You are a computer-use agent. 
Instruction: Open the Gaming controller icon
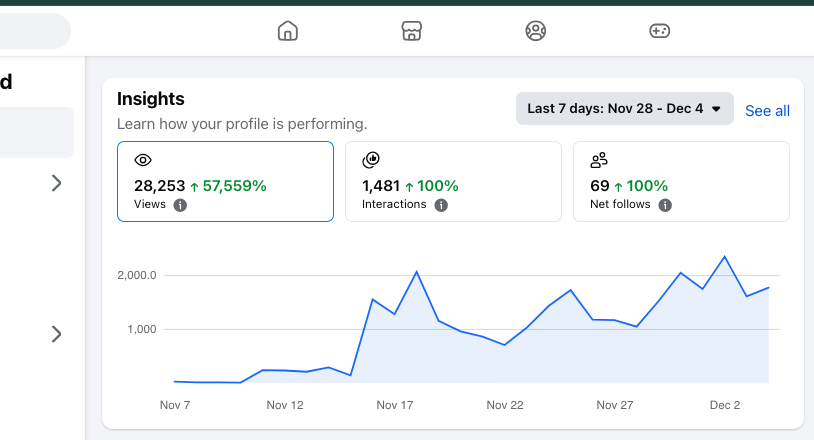[x=659, y=31]
